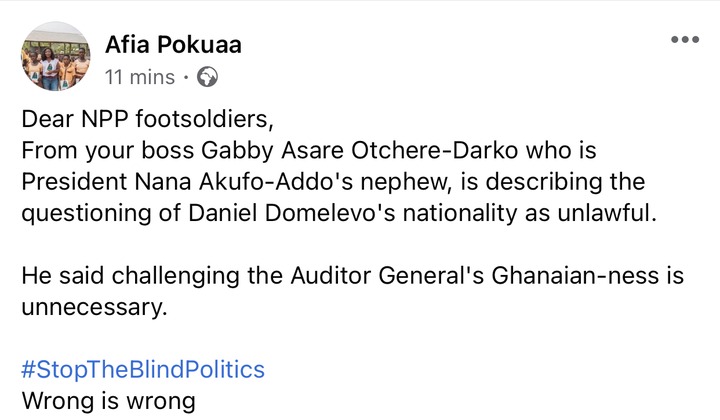Click the word "questioning" in the post
Screen dimensions: 720x420
tap(86, 214)
